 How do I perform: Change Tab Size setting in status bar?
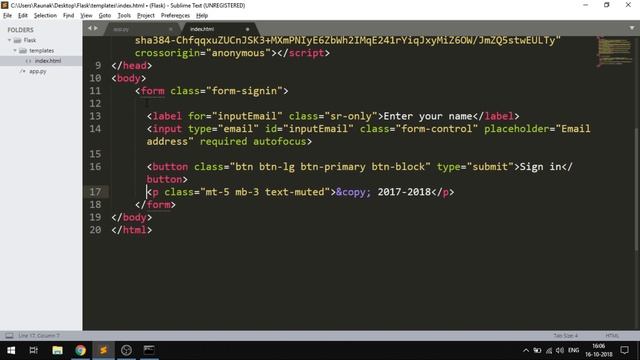point(565,336)
